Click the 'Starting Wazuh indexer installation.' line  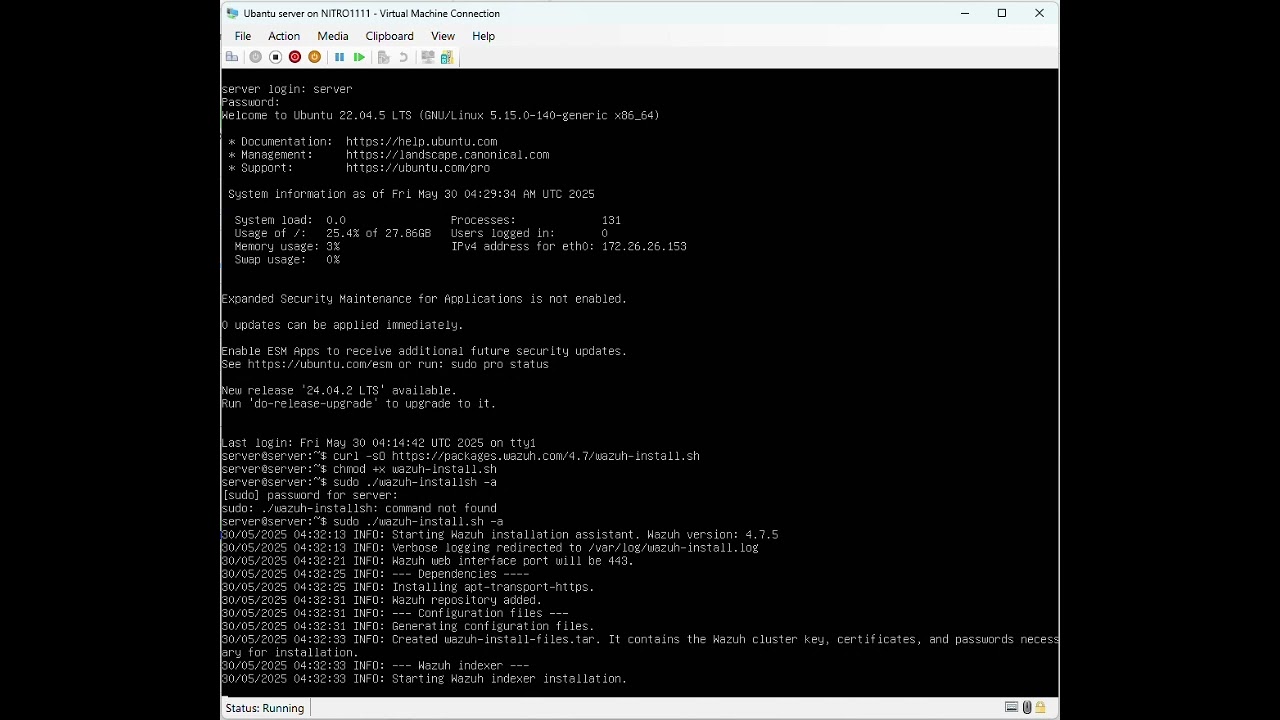coord(424,679)
